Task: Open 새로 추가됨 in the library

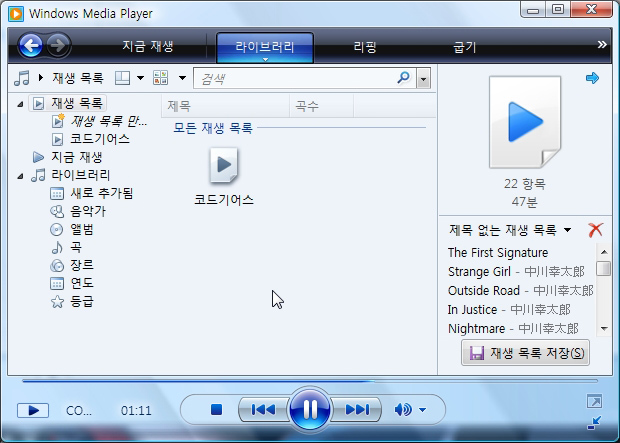Action: (x=92, y=193)
